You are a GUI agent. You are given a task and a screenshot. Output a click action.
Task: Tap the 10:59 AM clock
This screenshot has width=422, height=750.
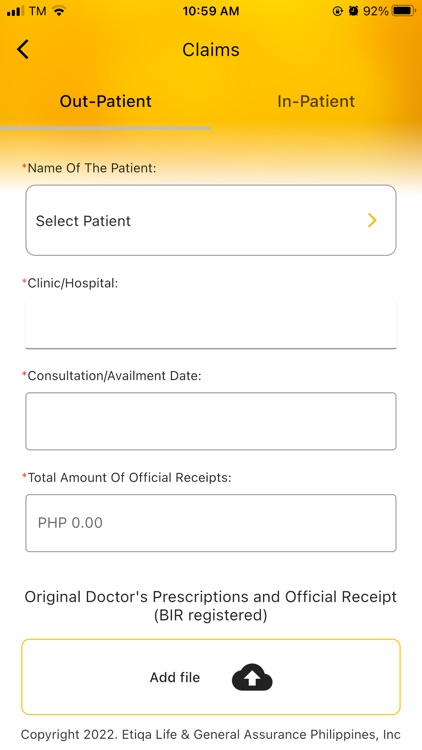(211, 11)
